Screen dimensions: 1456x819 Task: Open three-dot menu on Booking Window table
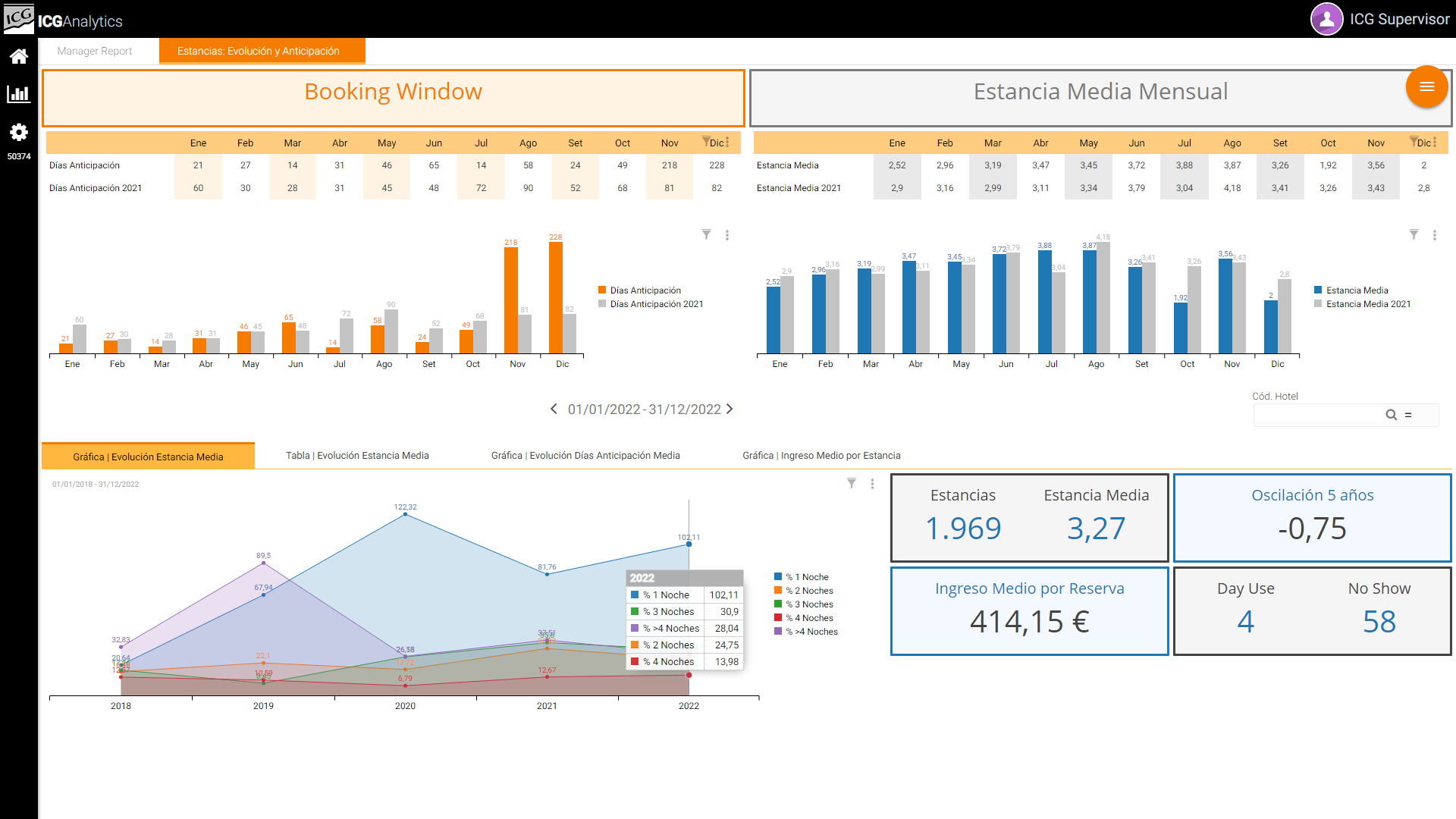727,142
